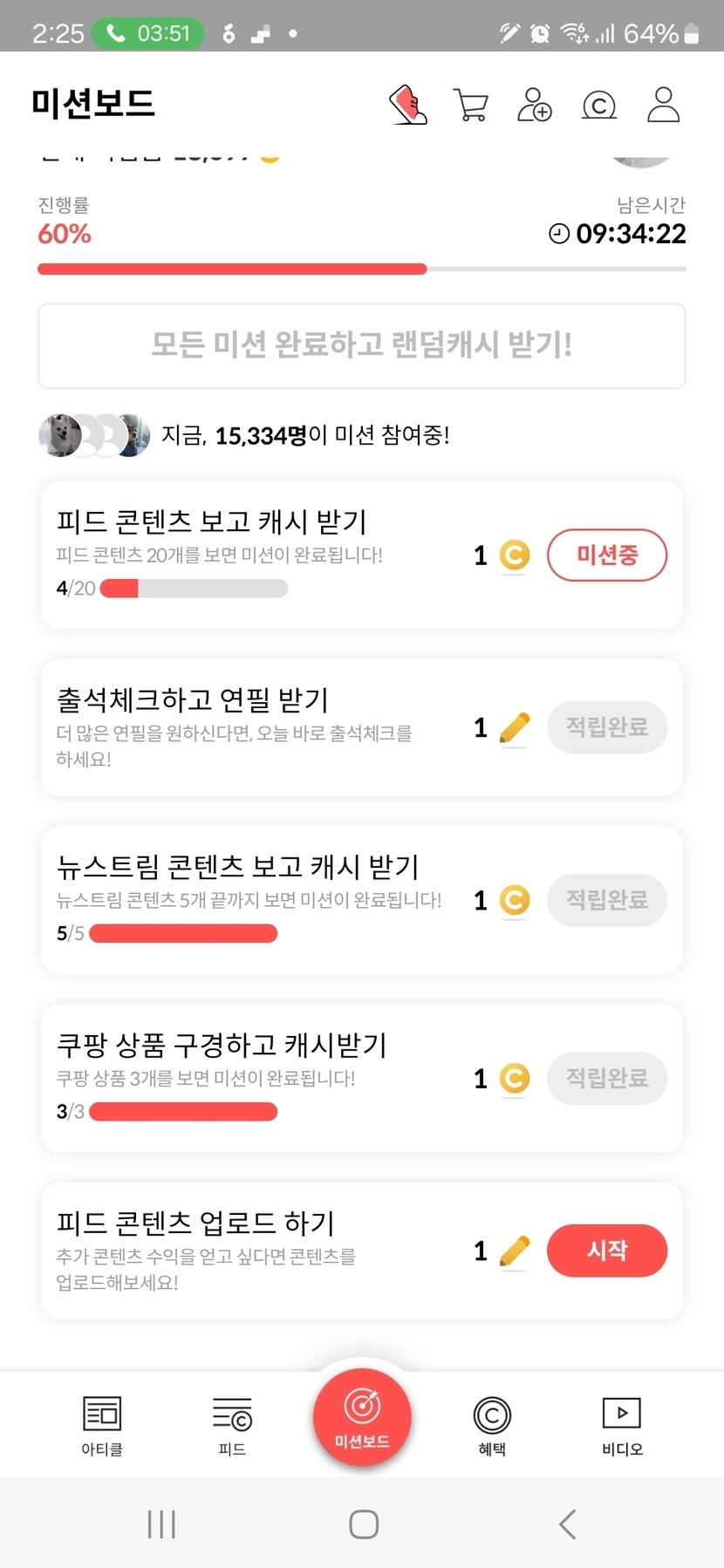The width and height of the screenshot is (724, 1568).
Task: Open Android recent apps button
Action: 161,1524
